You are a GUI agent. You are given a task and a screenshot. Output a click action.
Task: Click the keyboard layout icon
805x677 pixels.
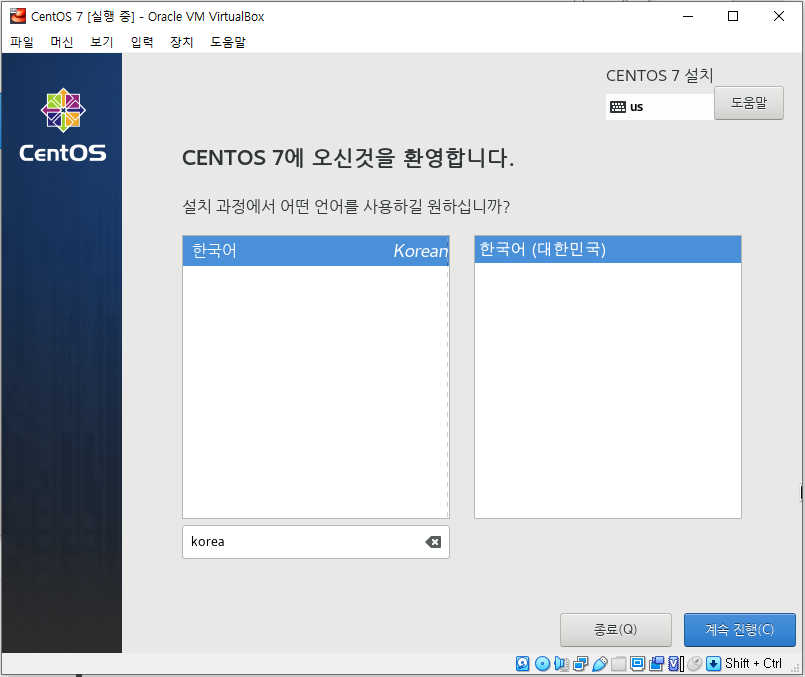(x=618, y=107)
